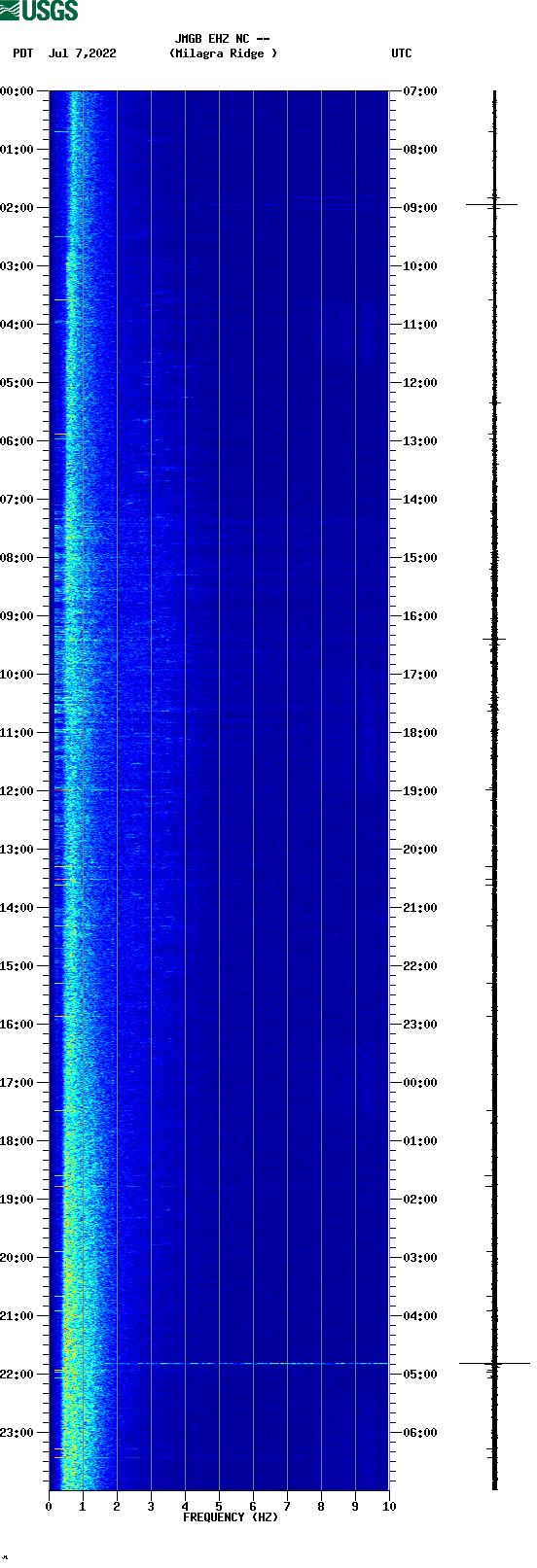Image resolution: width=537 pixels, height=1568 pixels.
Task: Click the USGS logo
Action: point(39,11)
